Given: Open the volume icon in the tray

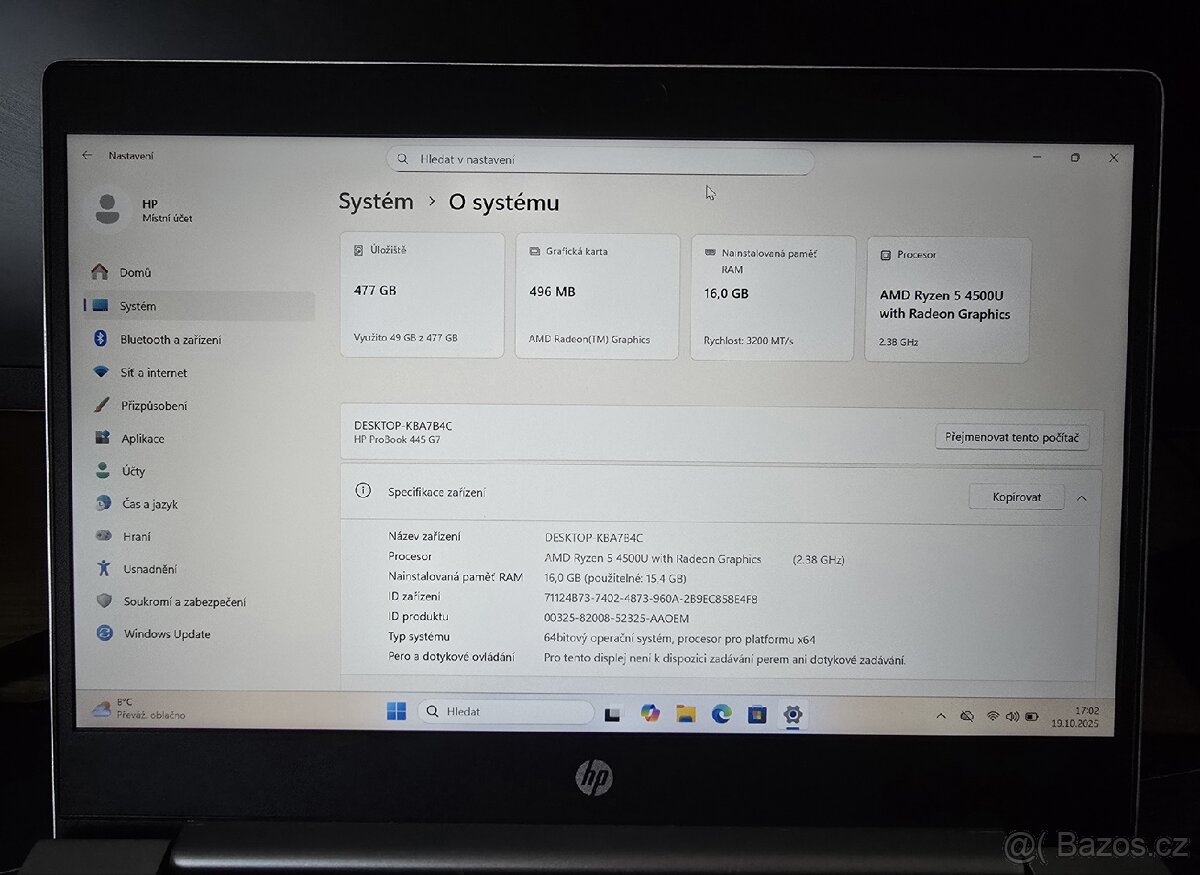Looking at the screenshot, I should click(1012, 716).
